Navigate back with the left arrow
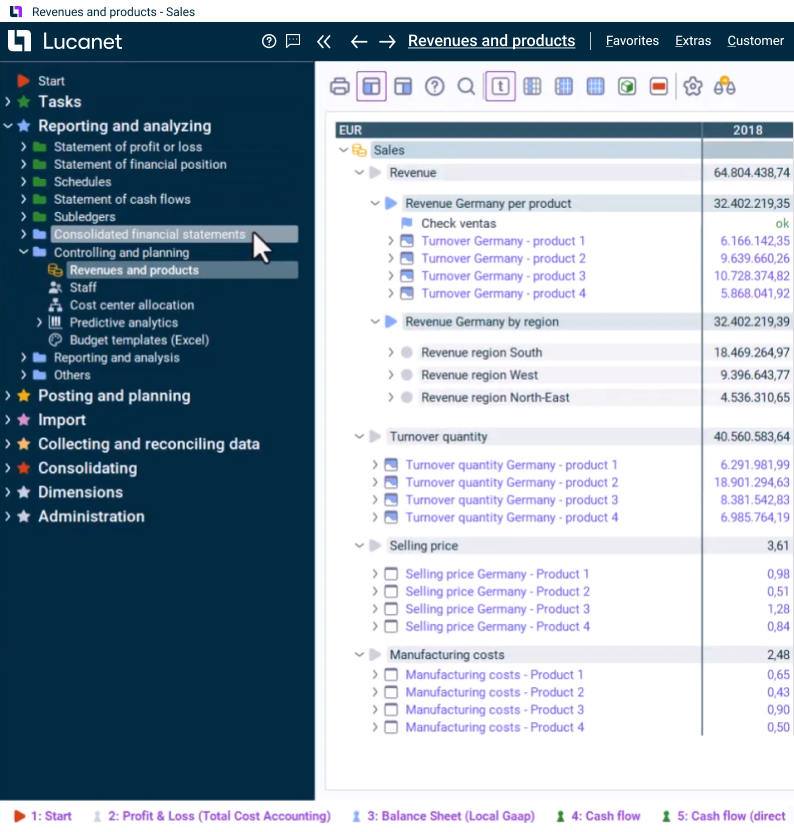 click(x=359, y=41)
